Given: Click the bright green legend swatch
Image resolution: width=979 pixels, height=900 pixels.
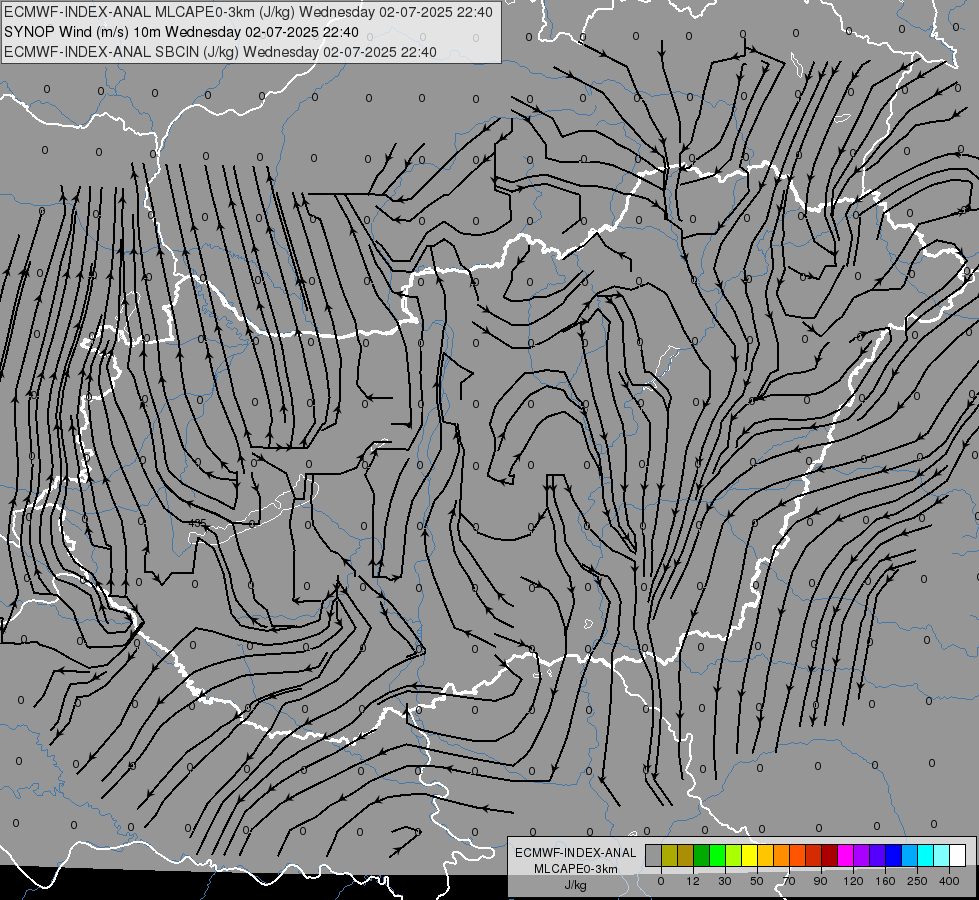Looking at the screenshot, I should [717, 855].
